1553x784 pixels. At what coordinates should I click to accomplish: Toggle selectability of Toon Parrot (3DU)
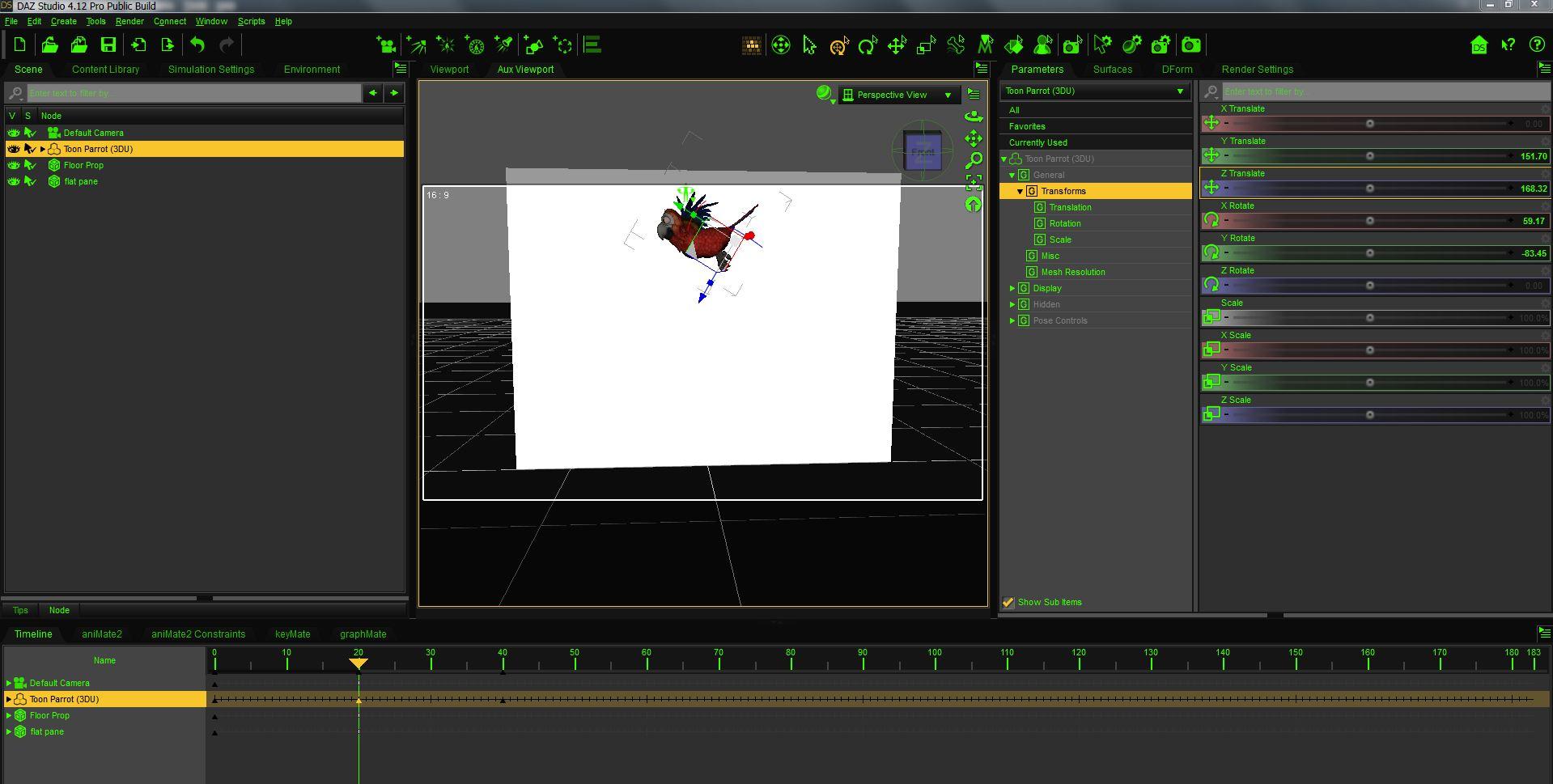30,149
